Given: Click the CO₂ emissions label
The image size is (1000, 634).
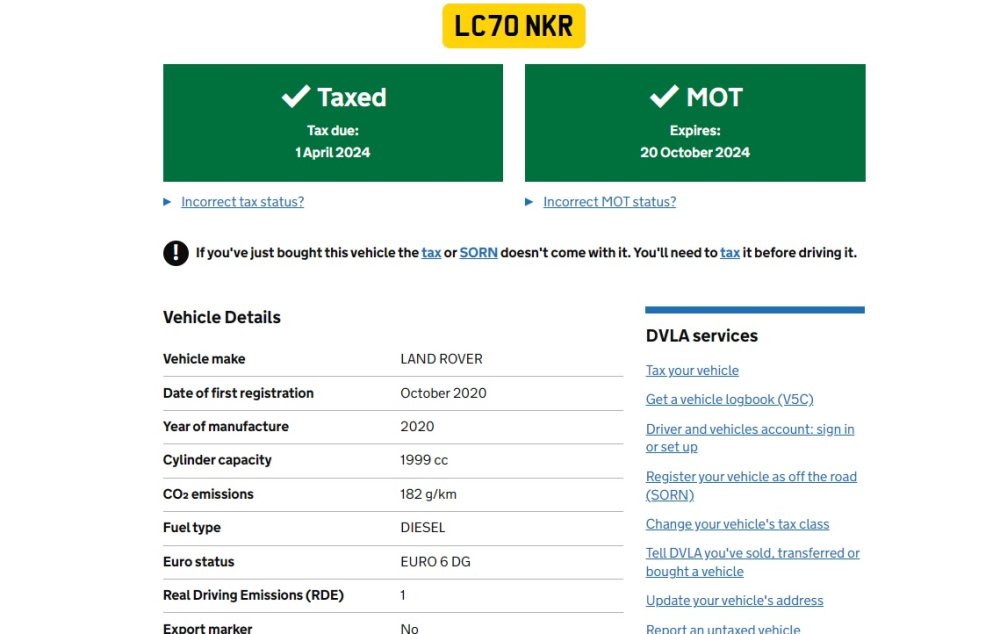Looking at the screenshot, I should coord(209,494).
